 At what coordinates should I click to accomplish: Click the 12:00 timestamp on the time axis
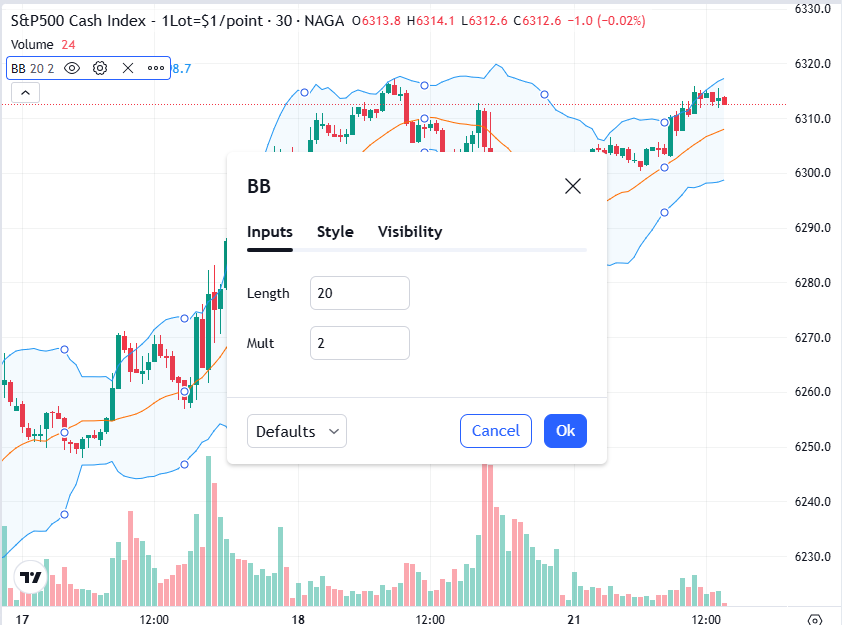154,619
